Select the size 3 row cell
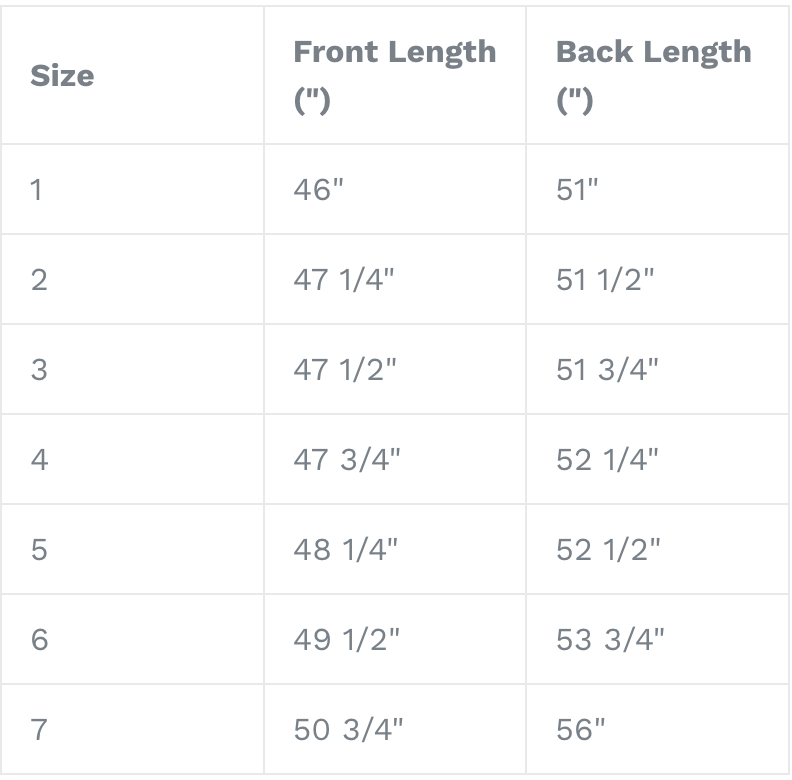This screenshot has height=780, width=792. tap(39, 369)
